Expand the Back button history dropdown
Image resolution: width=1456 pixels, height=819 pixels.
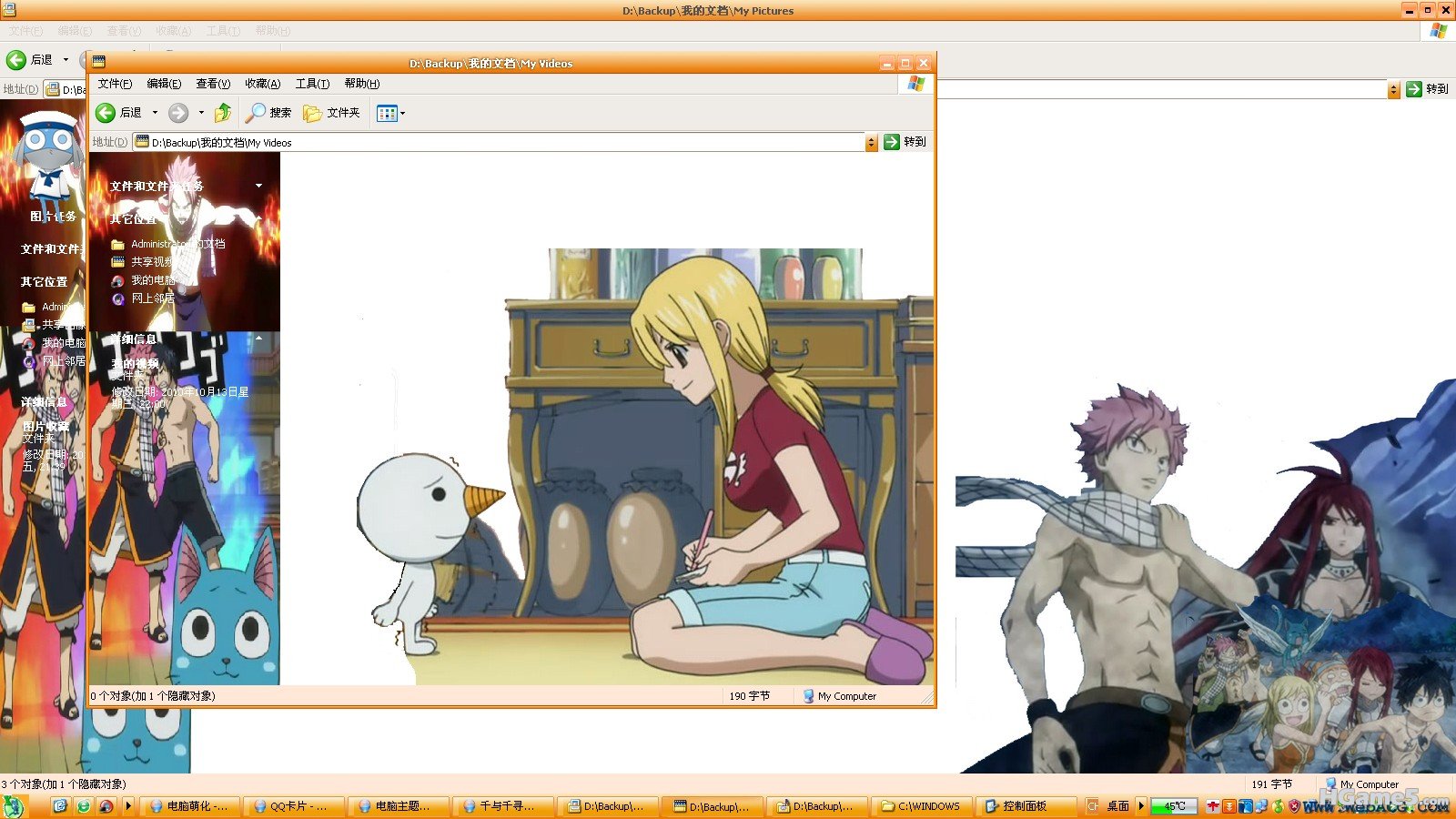[x=155, y=113]
